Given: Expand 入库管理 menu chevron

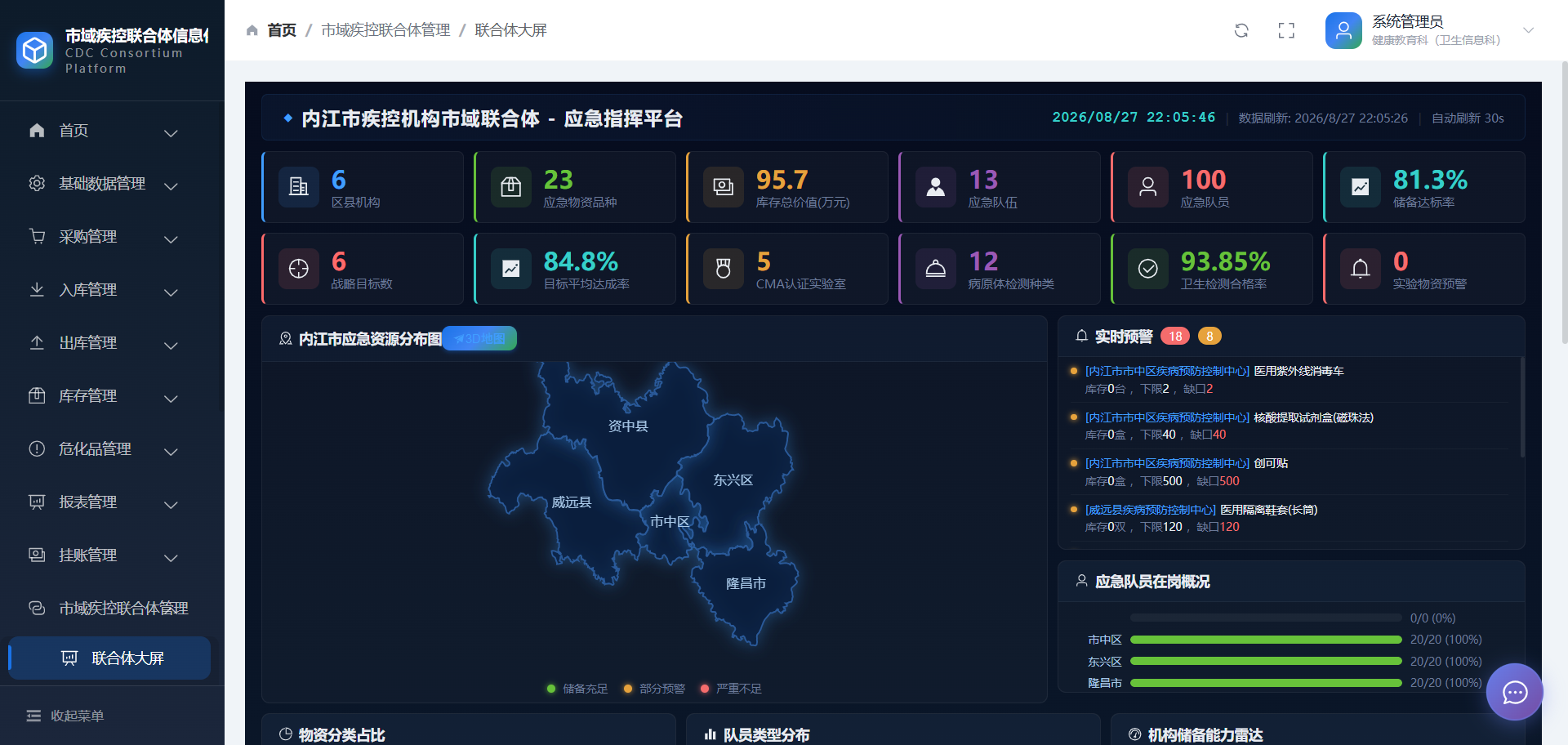Looking at the screenshot, I should tap(171, 292).
